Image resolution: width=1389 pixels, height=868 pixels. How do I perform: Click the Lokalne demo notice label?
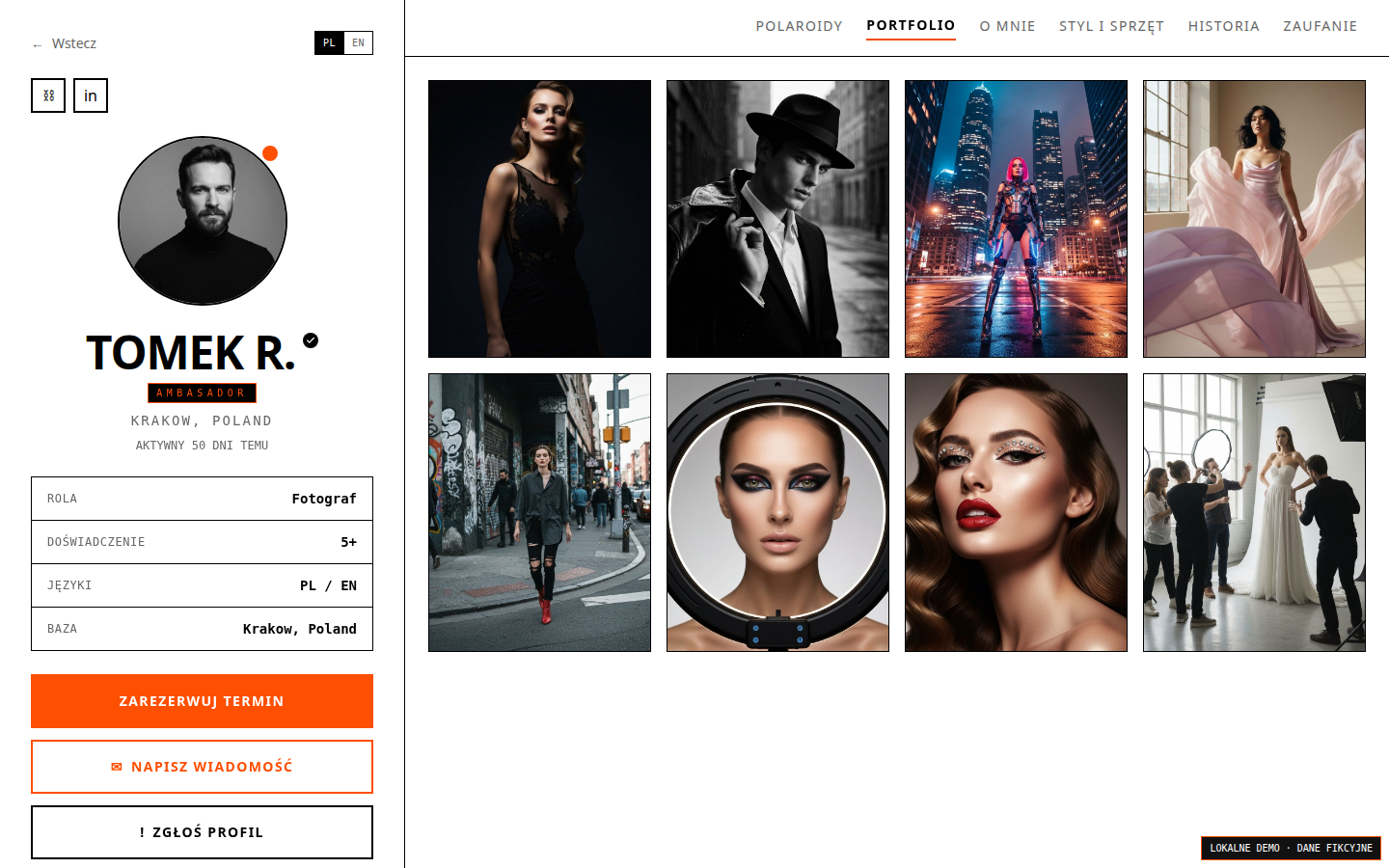(1291, 848)
